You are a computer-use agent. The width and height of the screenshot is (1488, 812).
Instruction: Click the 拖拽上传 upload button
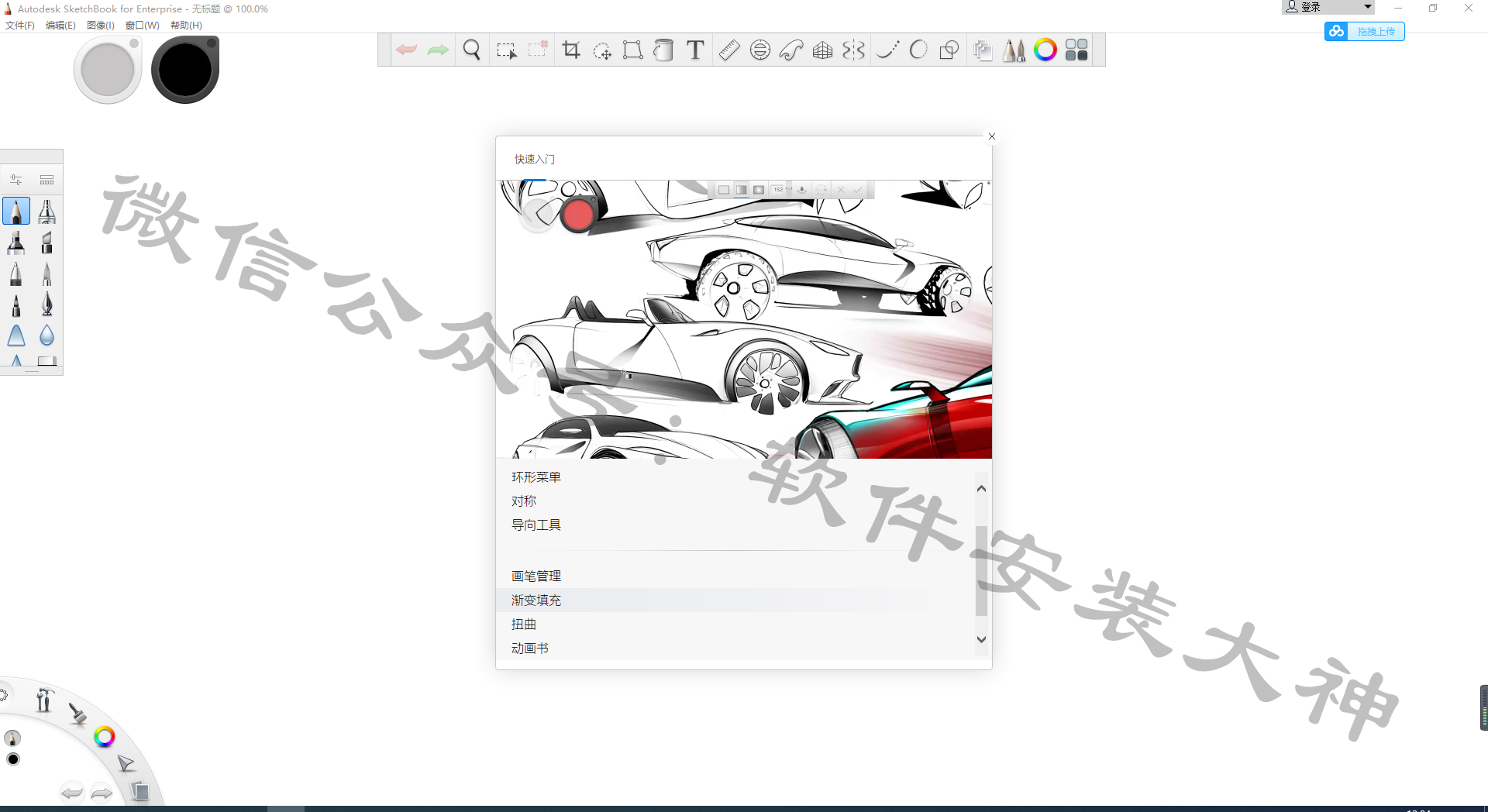(1365, 31)
